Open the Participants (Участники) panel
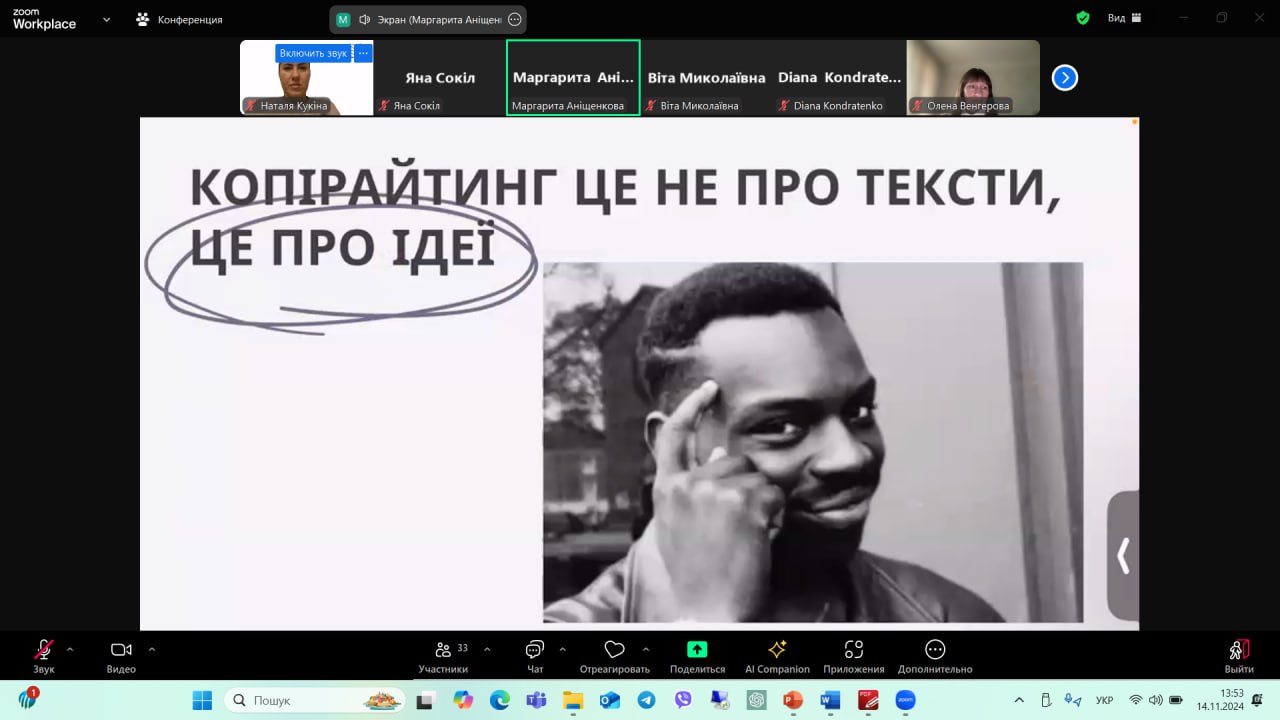 (x=443, y=650)
